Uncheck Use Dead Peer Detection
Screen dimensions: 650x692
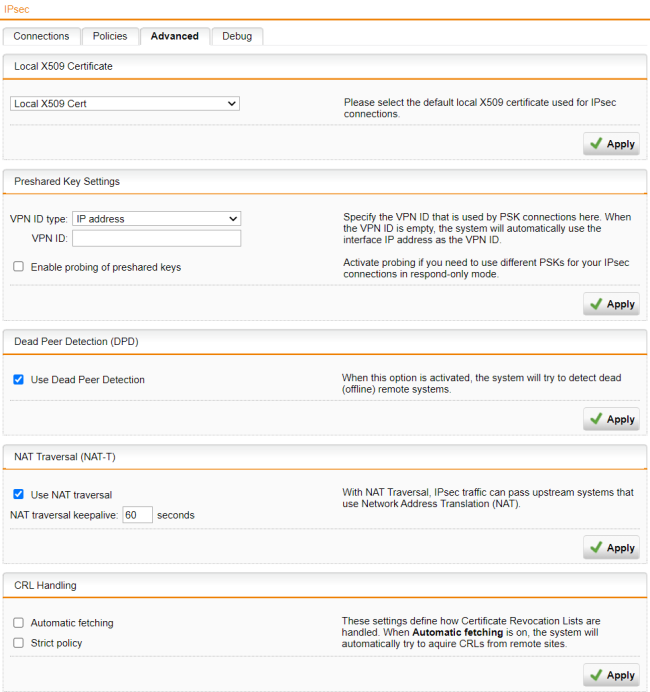18,380
